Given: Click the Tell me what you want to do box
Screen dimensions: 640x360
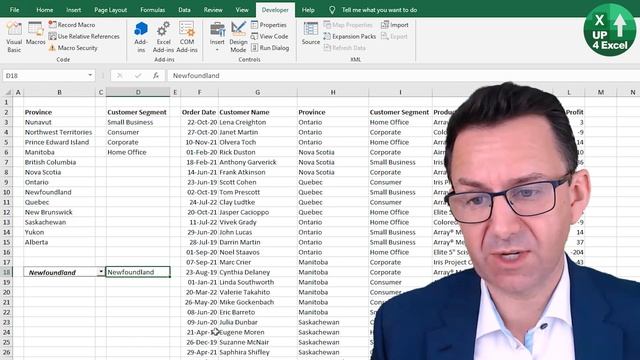Looking at the screenshot, I should point(379,10).
